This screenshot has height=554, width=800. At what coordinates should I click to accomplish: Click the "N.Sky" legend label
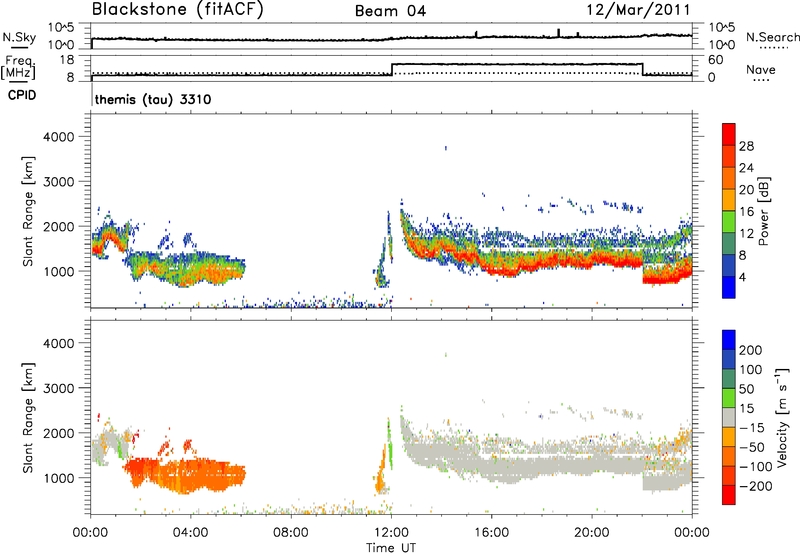19,37
